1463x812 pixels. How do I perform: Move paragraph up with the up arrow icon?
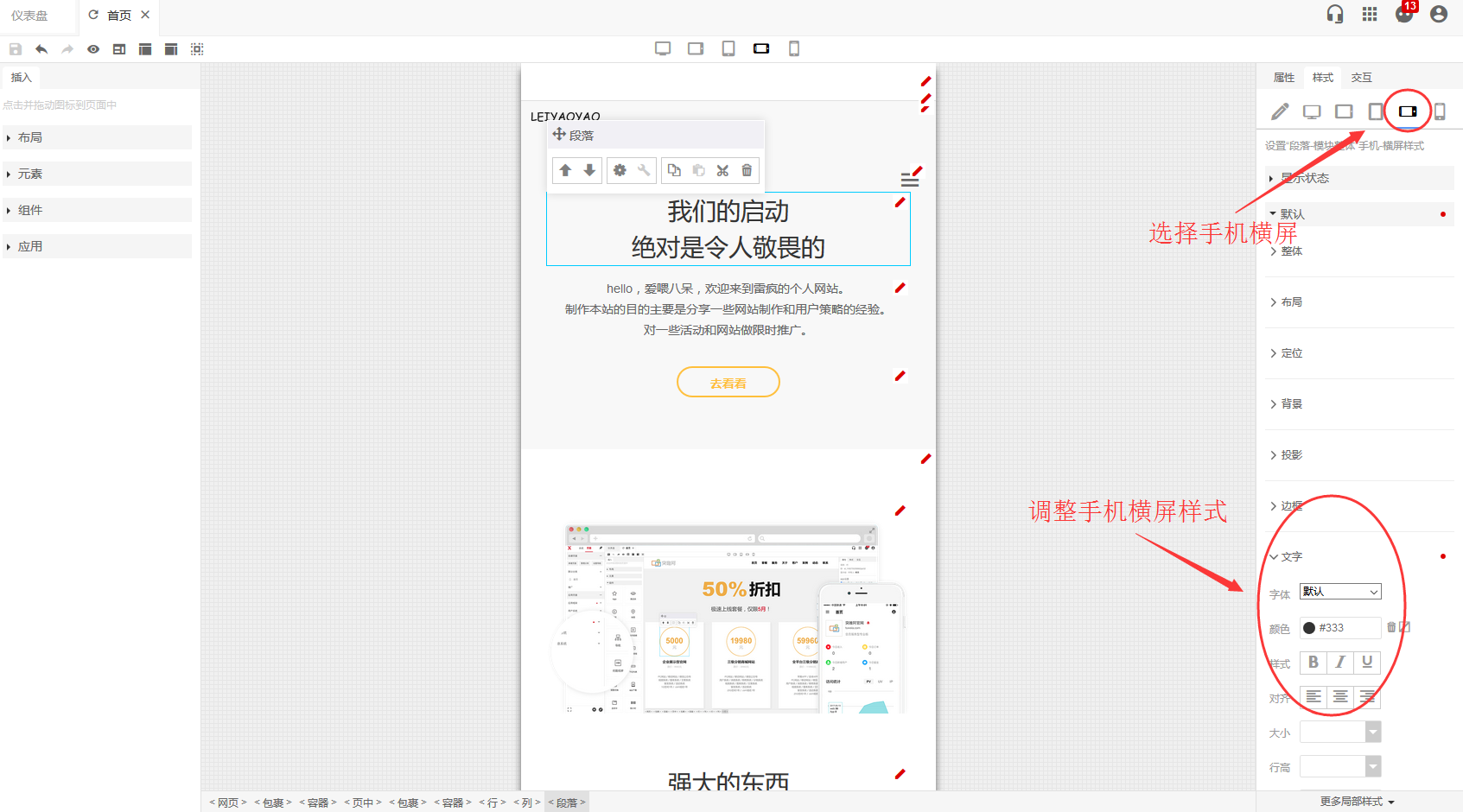tap(565, 170)
